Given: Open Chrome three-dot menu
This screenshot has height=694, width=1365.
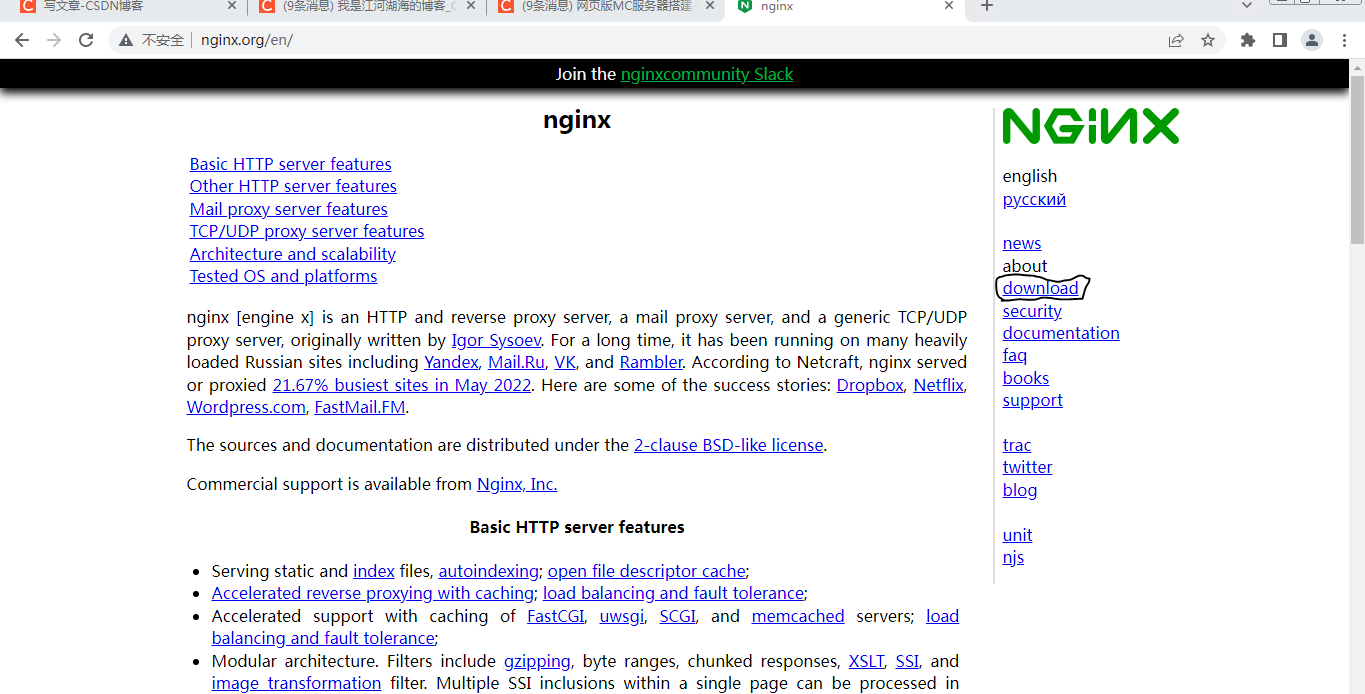Looking at the screenshot, I should [1343, 40].
